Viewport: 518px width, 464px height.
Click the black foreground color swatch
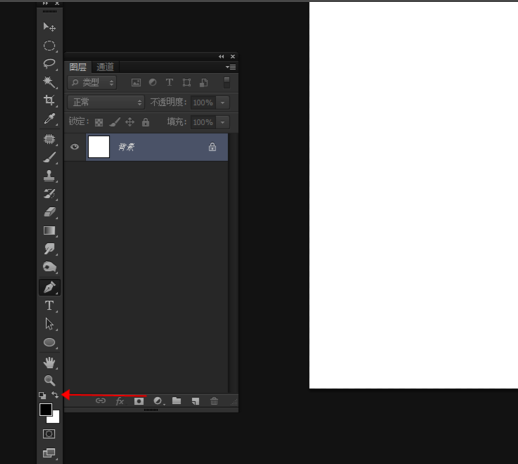46,409
